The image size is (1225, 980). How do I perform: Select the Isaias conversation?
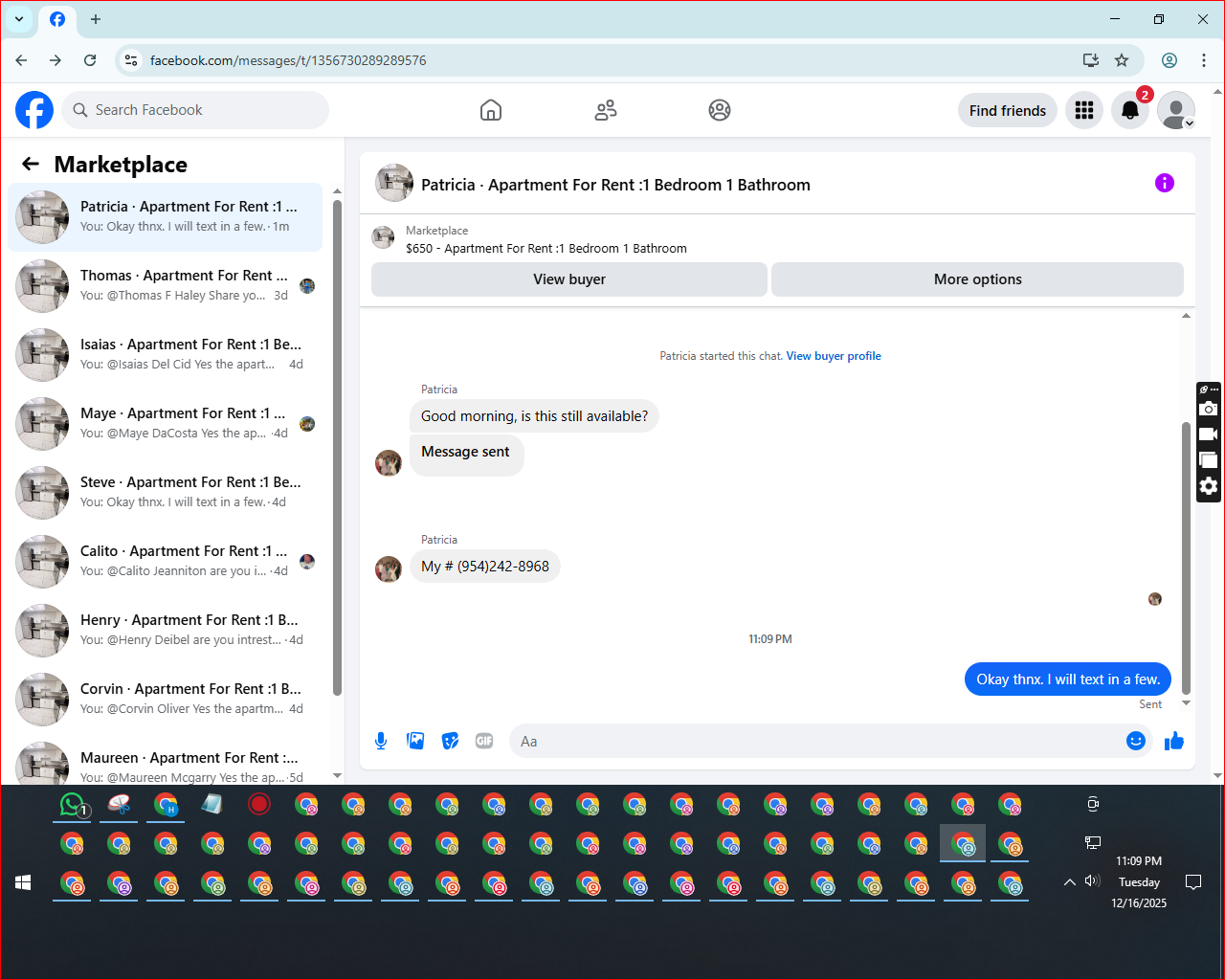tap(166, 355)
